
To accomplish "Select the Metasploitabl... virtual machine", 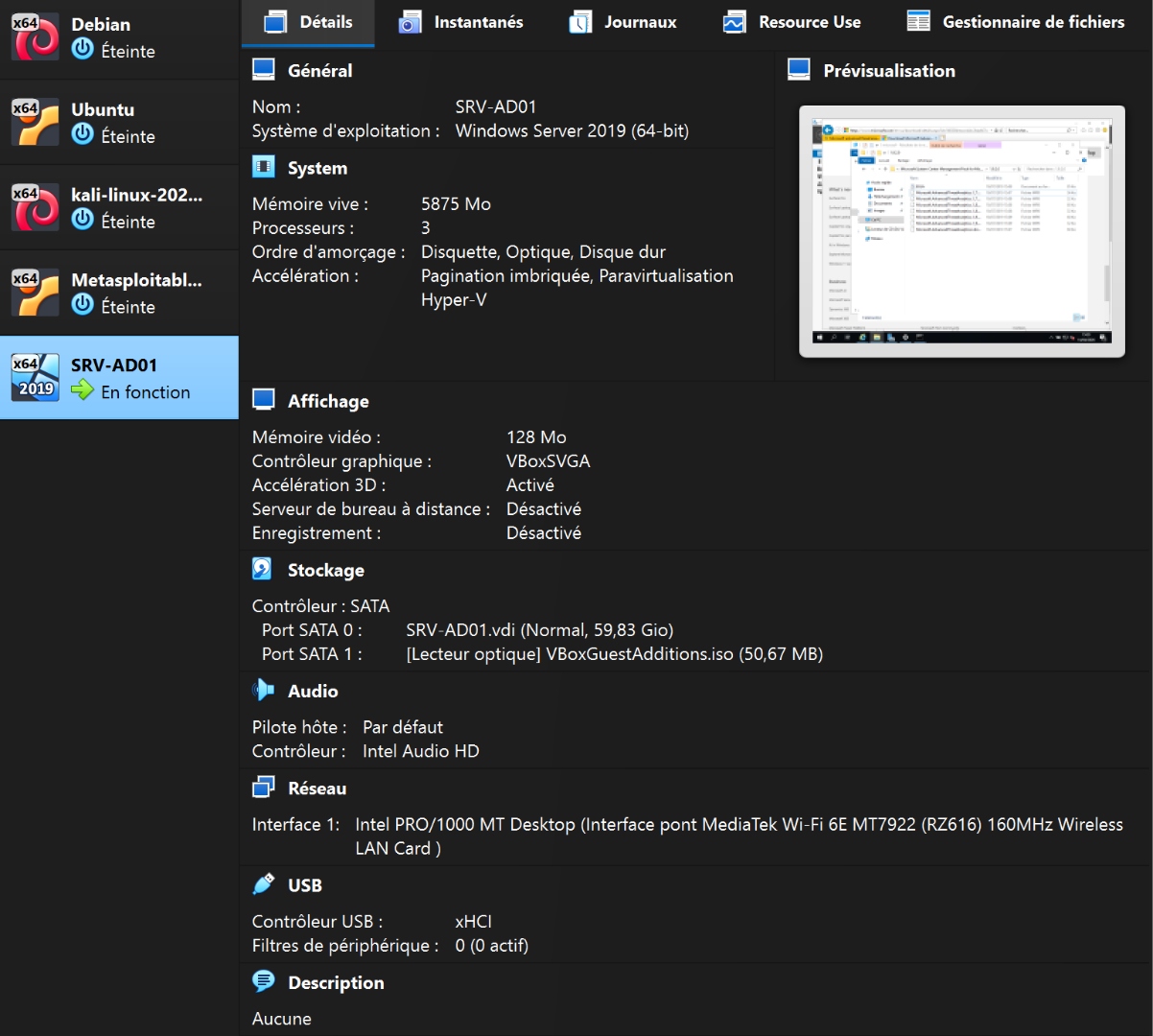I will coord(119,293).
